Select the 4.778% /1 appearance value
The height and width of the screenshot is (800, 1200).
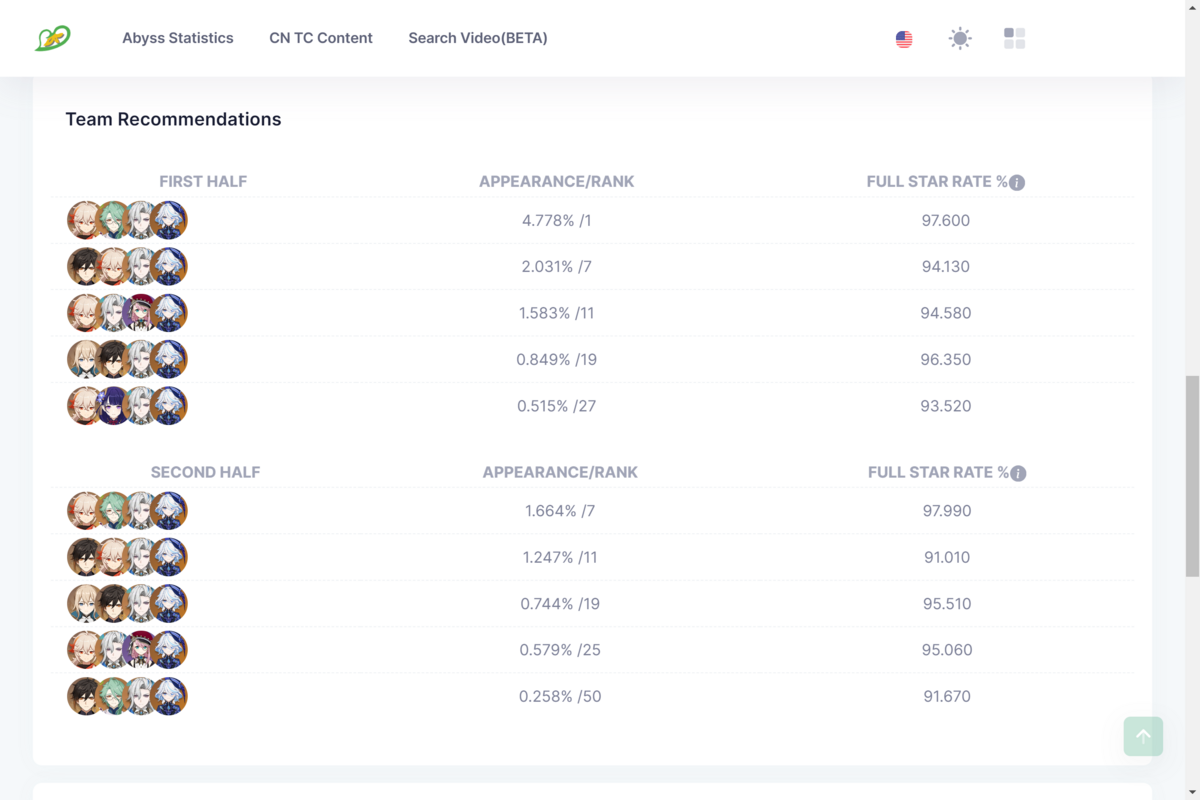(x=557, y=221)
